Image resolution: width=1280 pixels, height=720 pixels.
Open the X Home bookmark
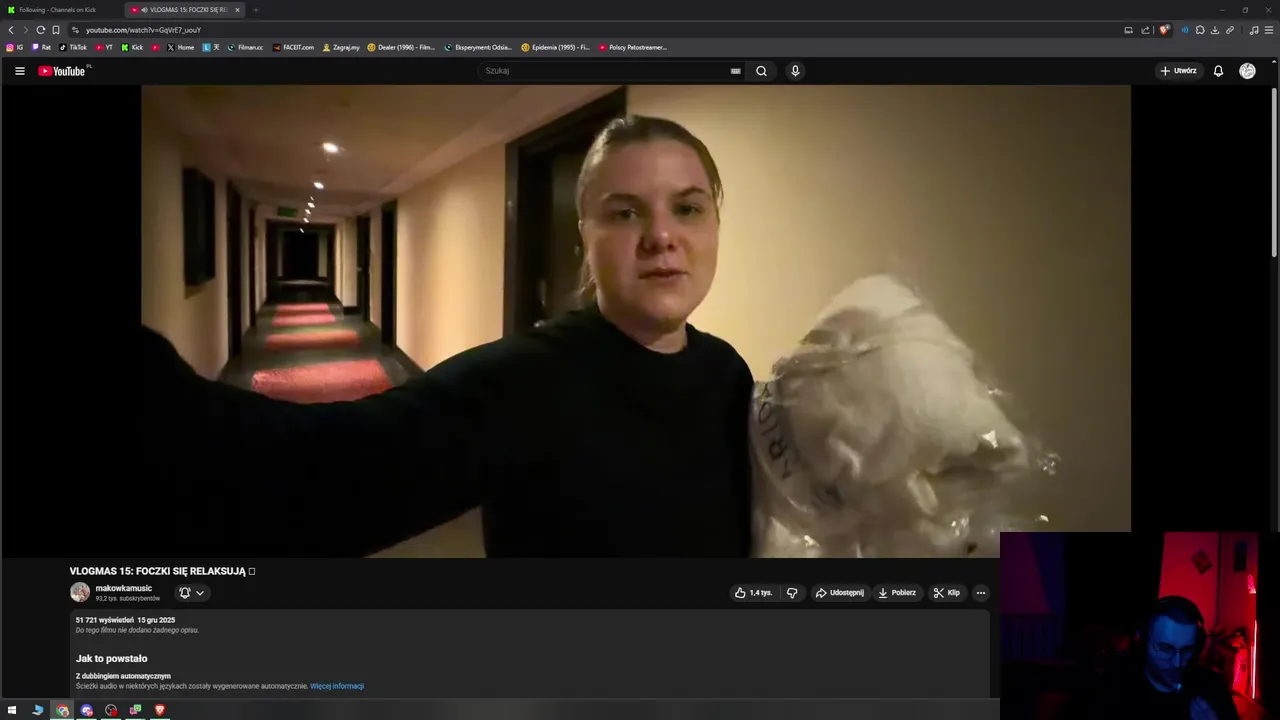180,47
